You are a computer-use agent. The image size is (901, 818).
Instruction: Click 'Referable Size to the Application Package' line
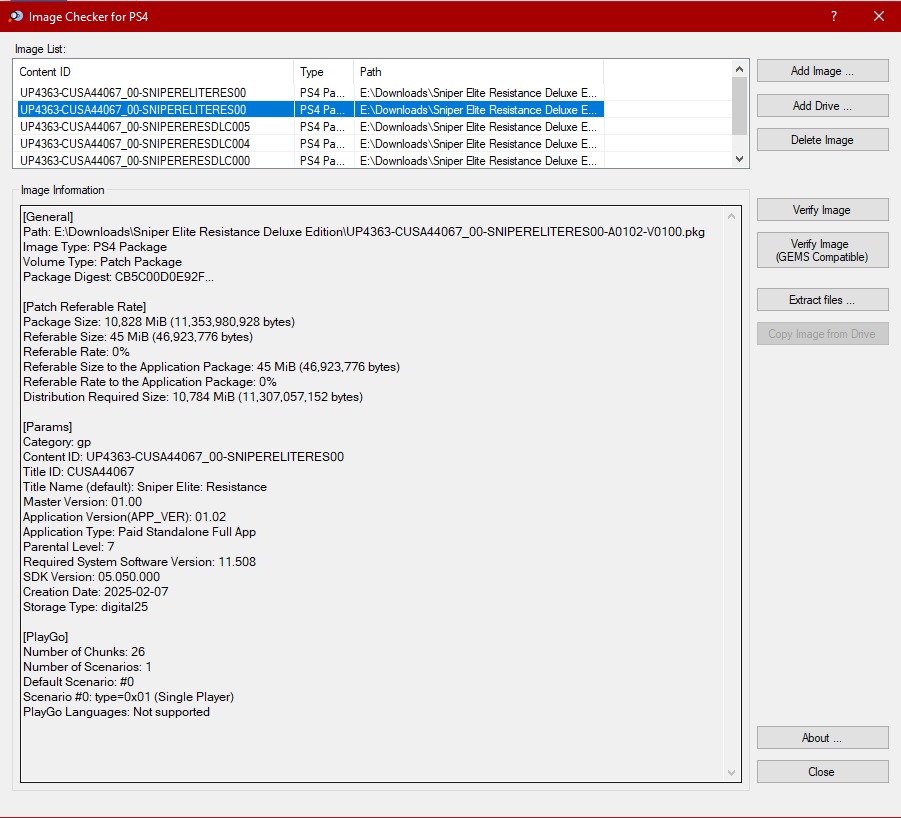(x=211, y=366)
